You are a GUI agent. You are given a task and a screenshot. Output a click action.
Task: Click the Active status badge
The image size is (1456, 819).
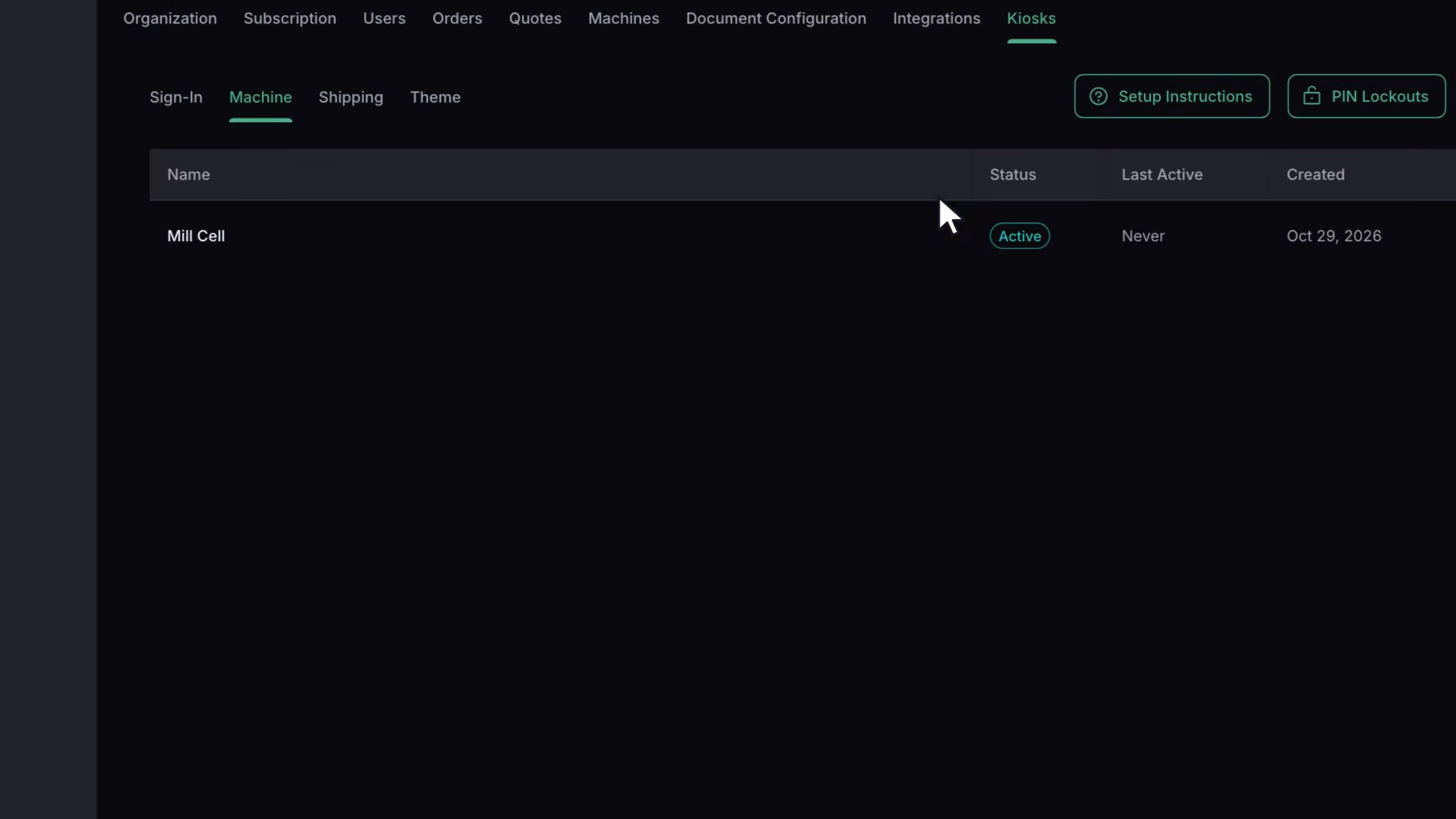coord(1019,236)
